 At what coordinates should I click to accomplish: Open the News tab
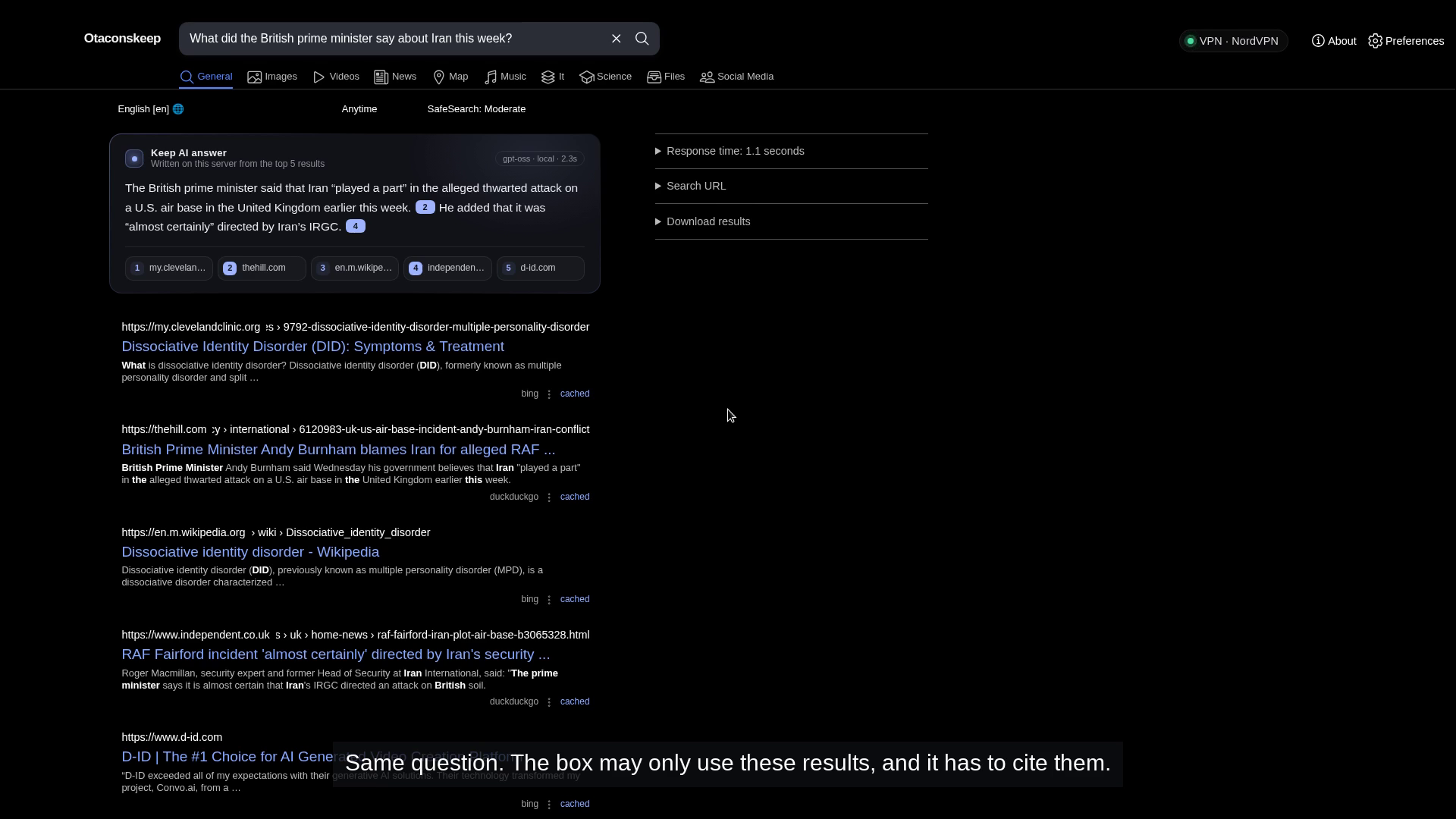(395, 77)
